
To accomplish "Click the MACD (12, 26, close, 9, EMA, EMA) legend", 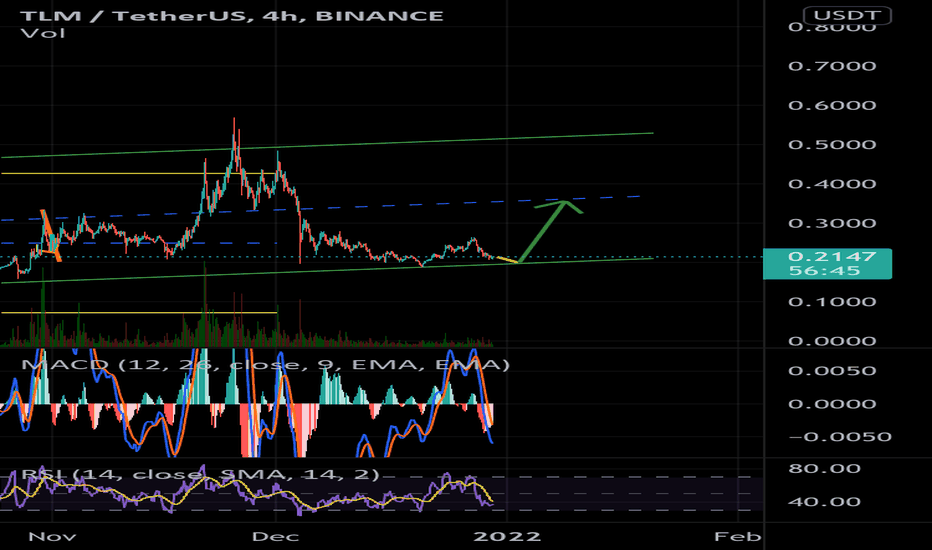I will [265, 364].
